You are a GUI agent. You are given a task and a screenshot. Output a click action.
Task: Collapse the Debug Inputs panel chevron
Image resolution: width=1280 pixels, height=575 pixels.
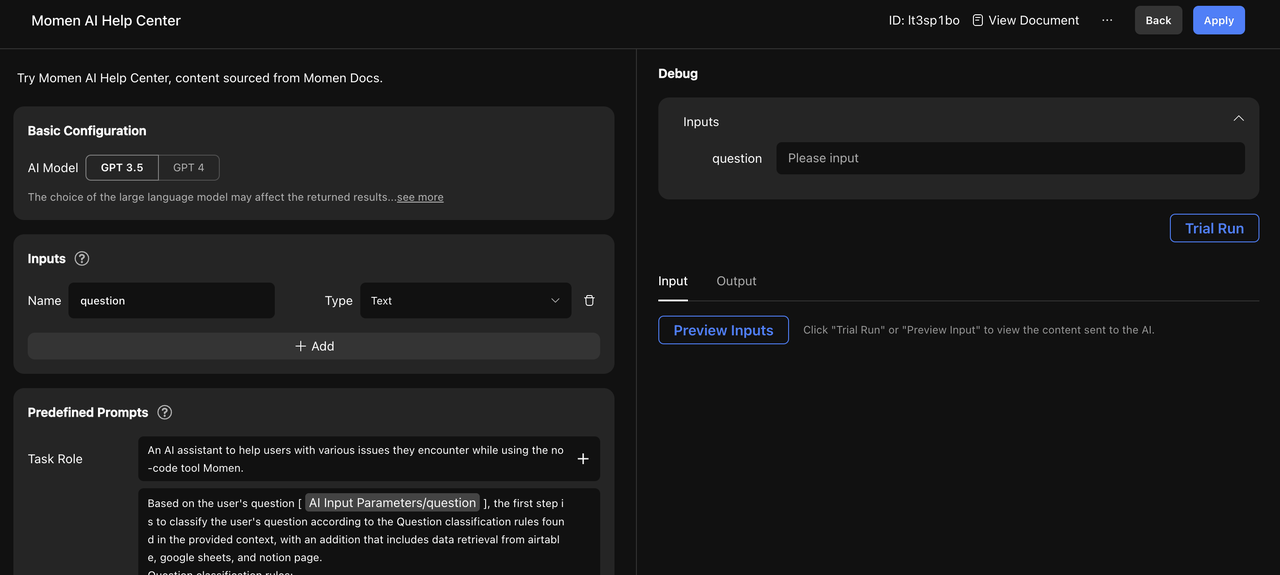(1238, 118)
